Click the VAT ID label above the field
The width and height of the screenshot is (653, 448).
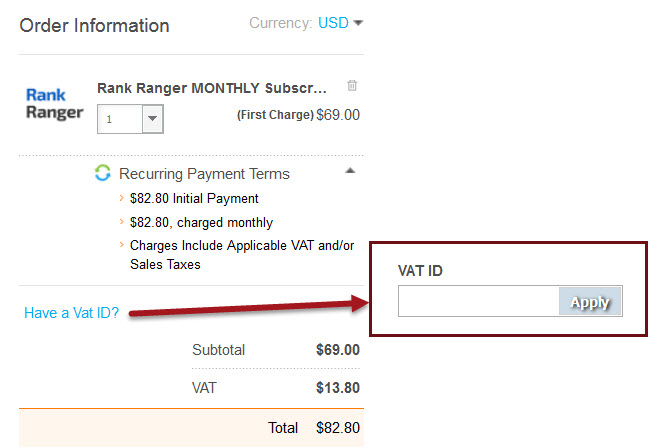click(419, 270)
